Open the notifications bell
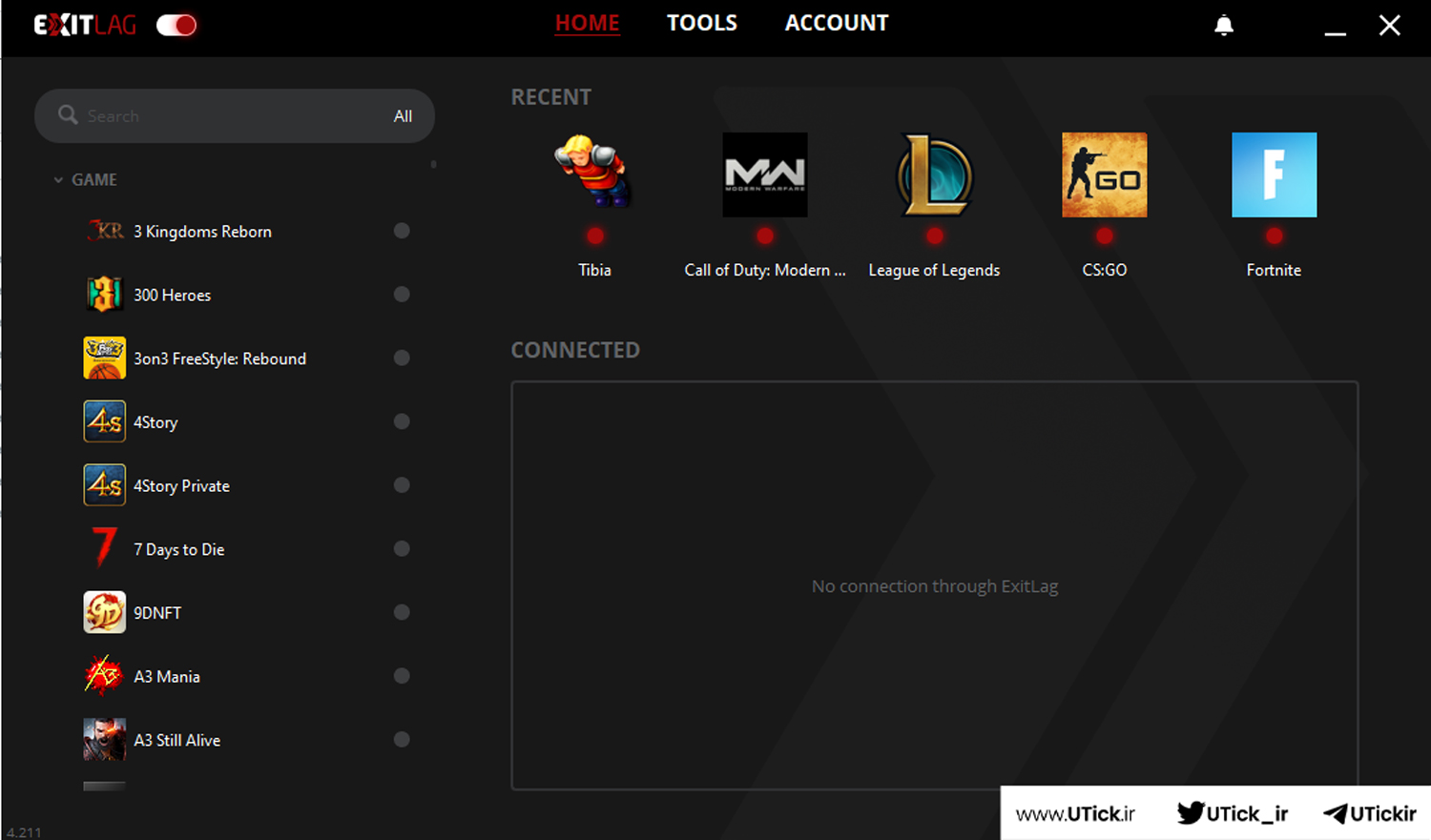The width and height of the screenshot is (1431, 840). point(1224,26)
